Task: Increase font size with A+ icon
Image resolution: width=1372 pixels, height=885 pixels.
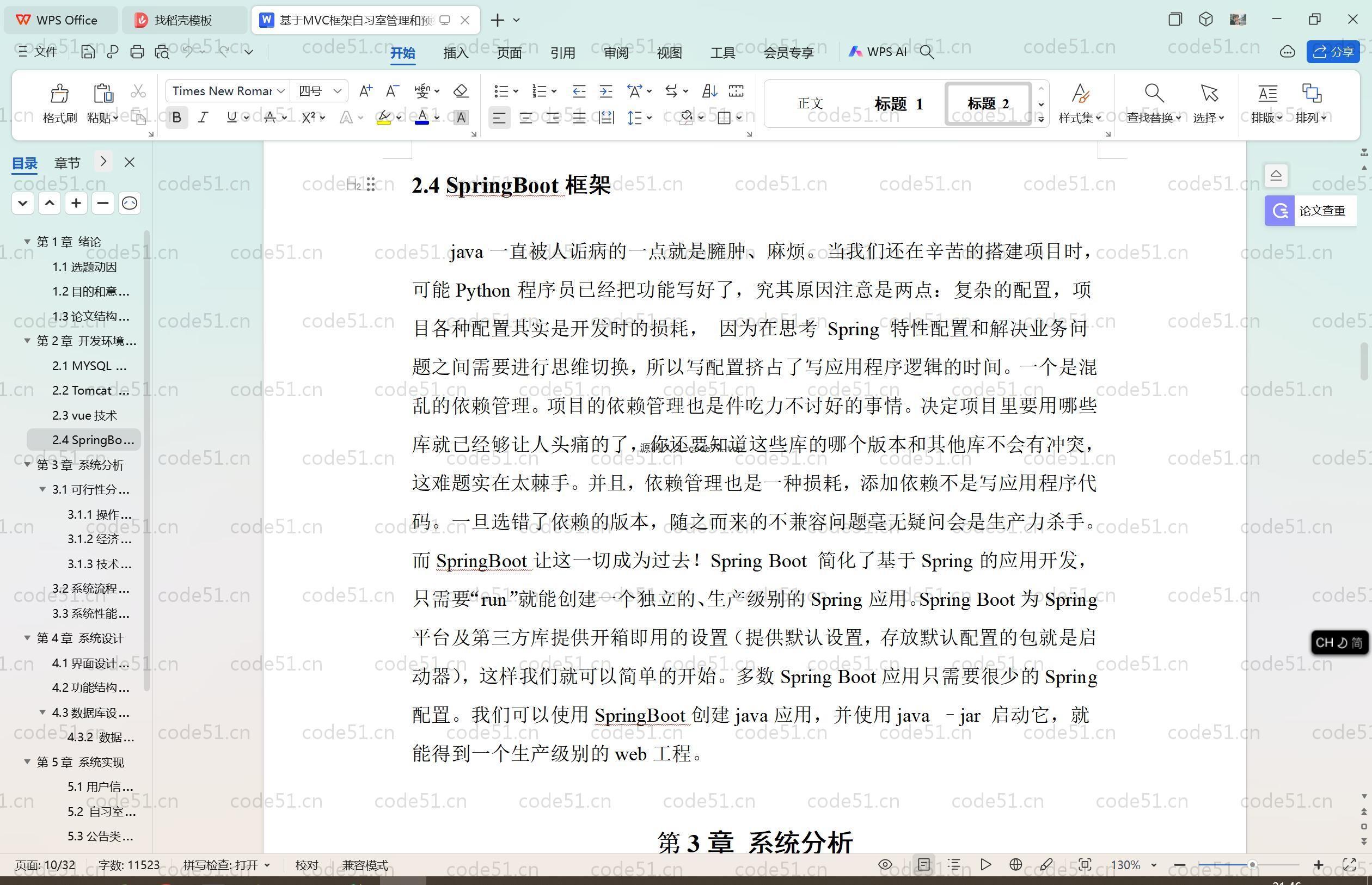Action: point(365,91)
